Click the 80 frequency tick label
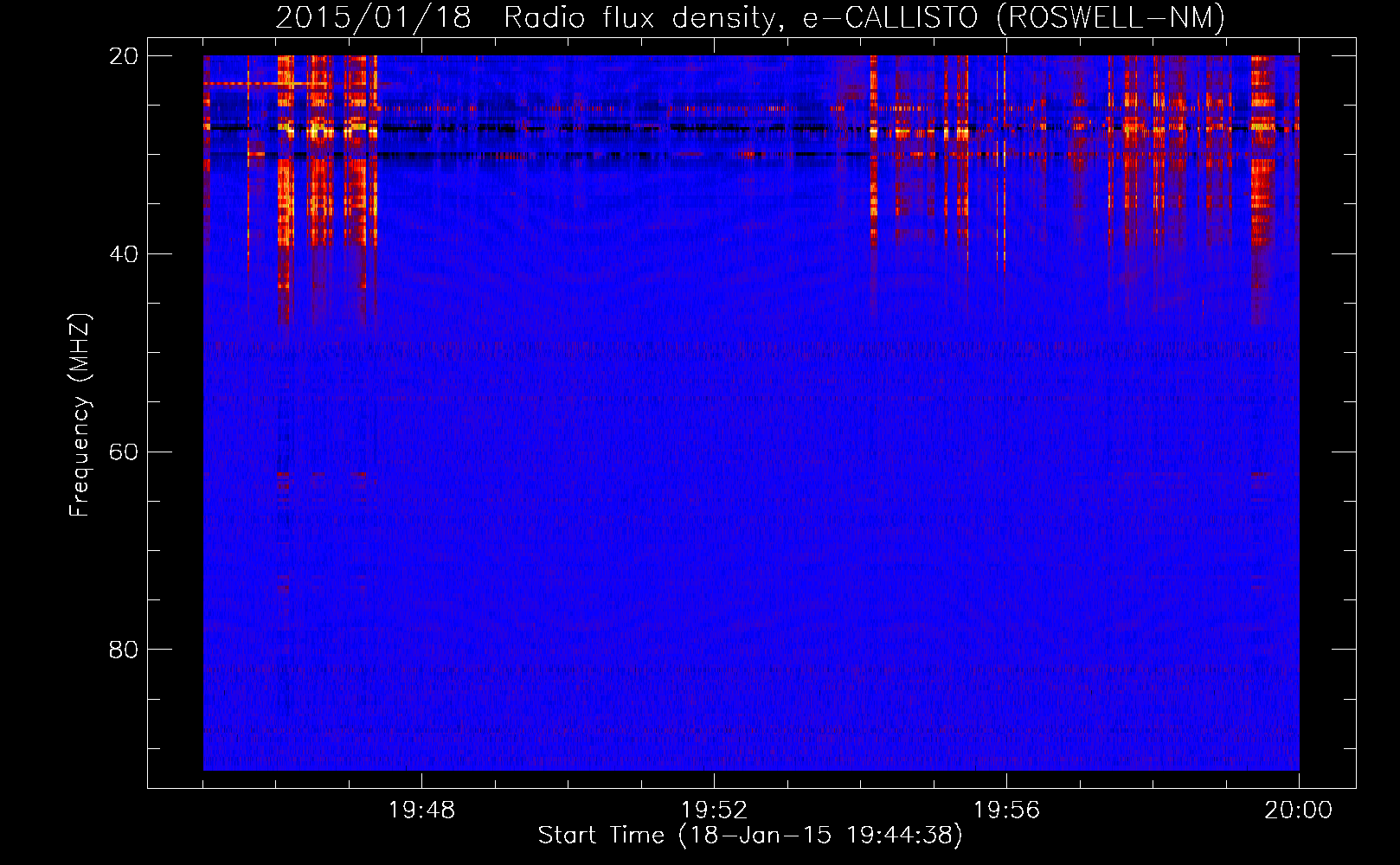This screenshot has height=865, width=1400. click(124, 650)
